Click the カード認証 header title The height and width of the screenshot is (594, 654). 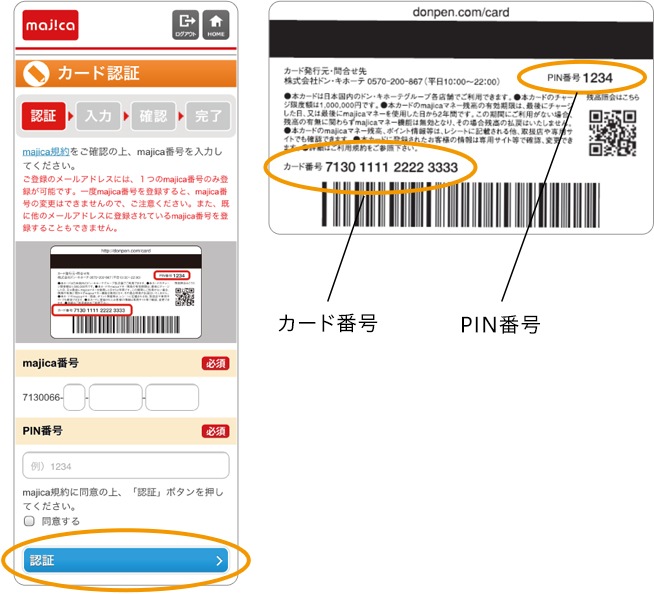pos(98,73)
